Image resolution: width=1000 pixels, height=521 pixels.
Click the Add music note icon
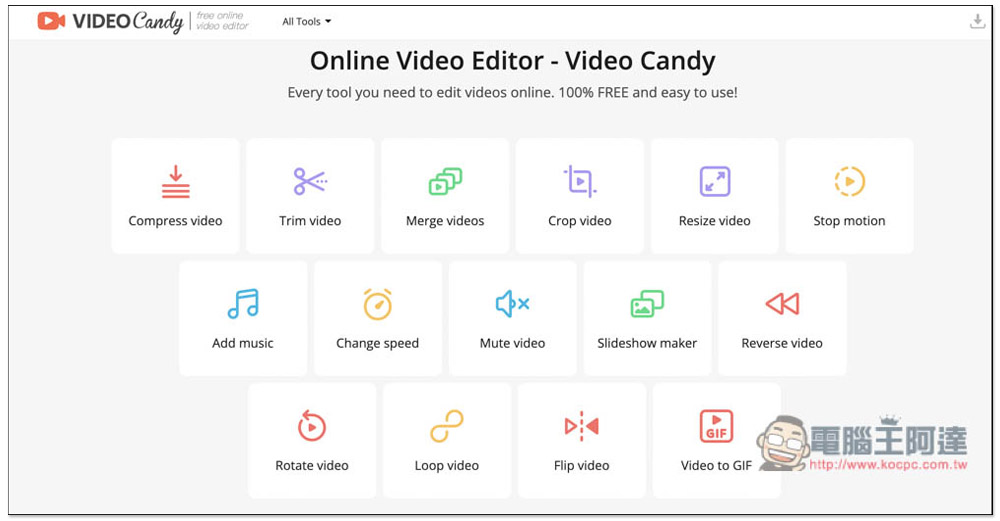(x=243, y=304)
